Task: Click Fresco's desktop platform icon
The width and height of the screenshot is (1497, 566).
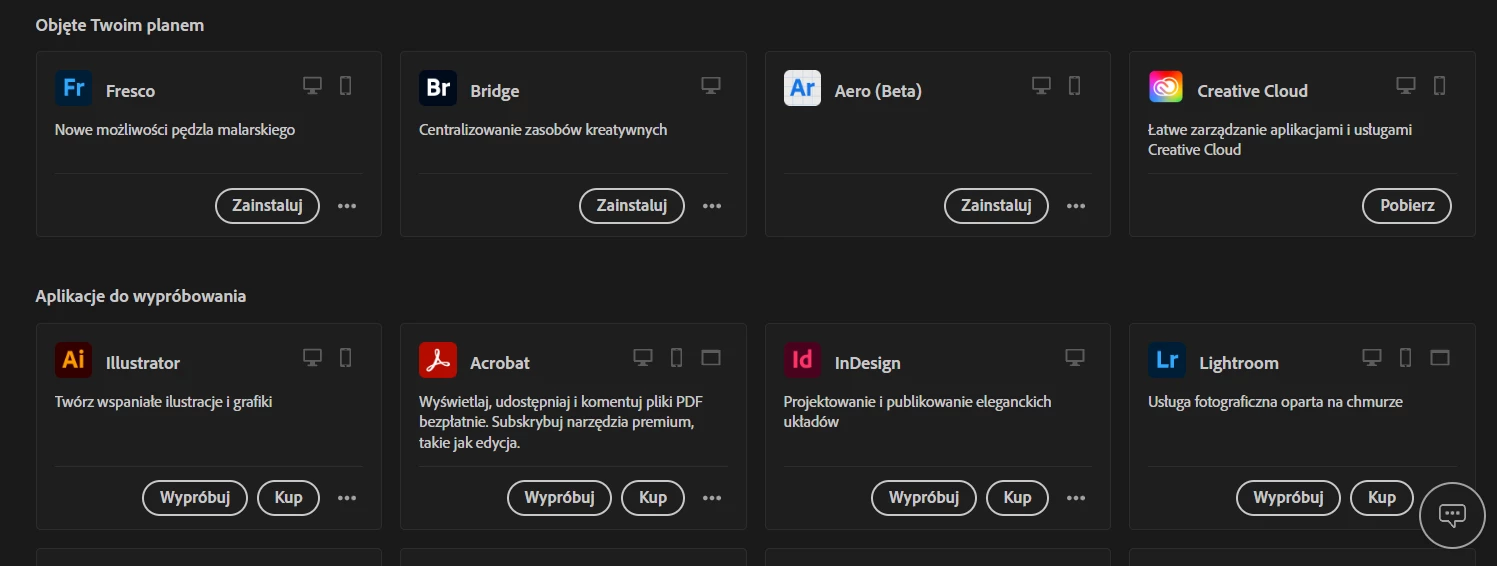Action: click(313, 86)
